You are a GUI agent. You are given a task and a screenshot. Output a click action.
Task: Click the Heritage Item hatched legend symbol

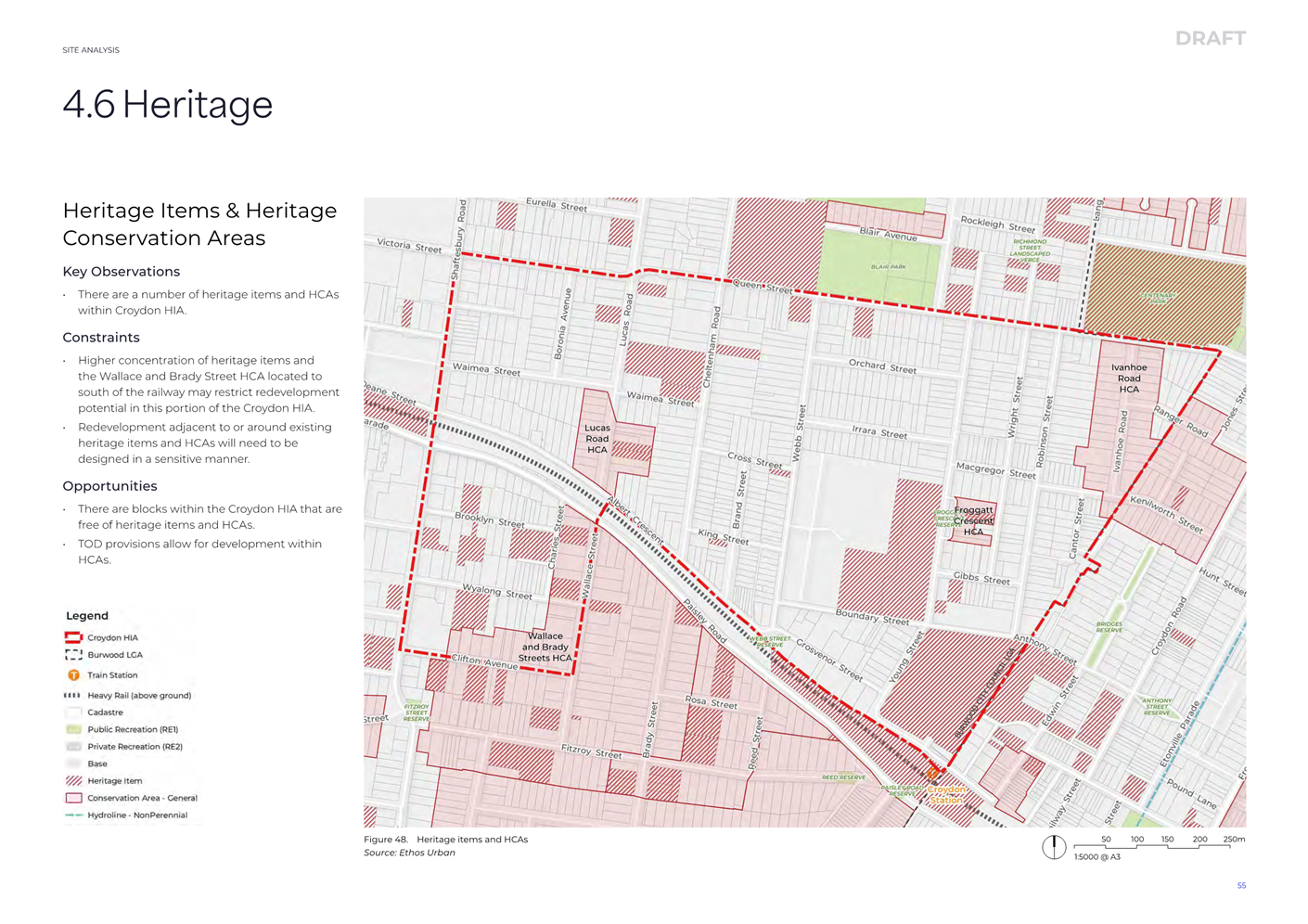pos(73,781)
